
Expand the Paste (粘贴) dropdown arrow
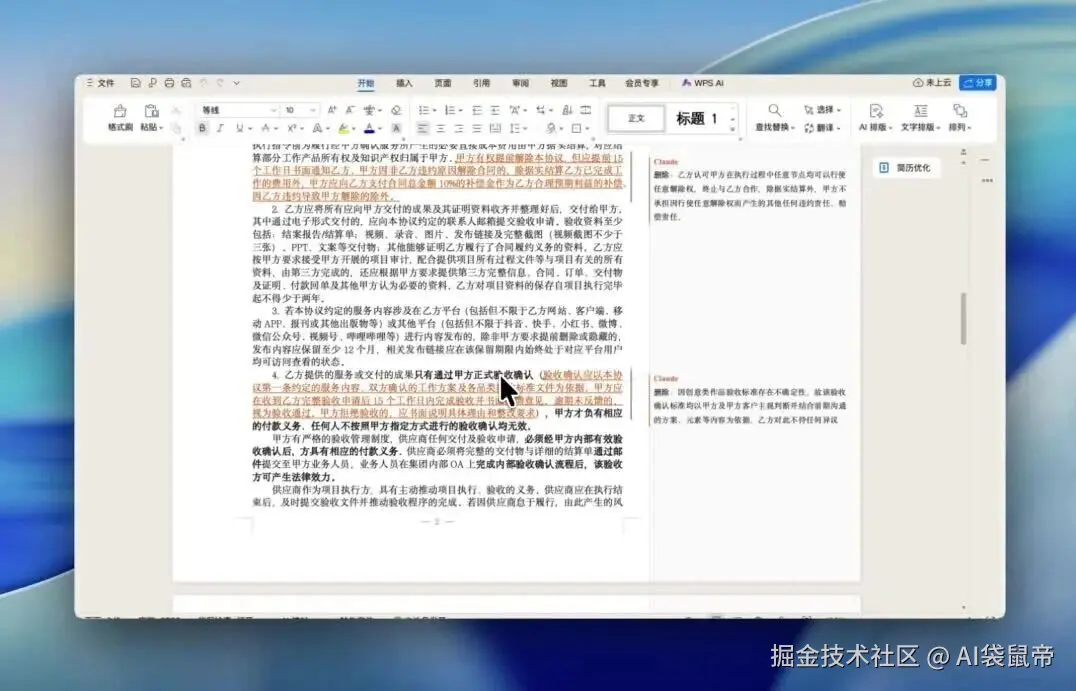161,128
